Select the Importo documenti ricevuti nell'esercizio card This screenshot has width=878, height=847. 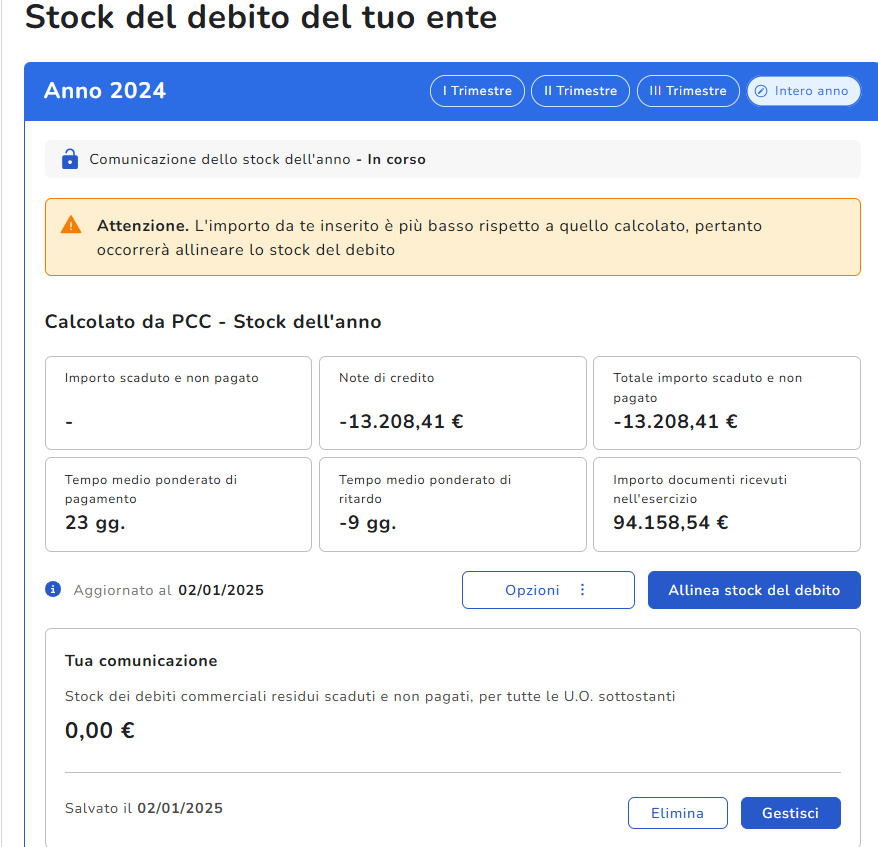pyautogui.click(x=726, y=504)
